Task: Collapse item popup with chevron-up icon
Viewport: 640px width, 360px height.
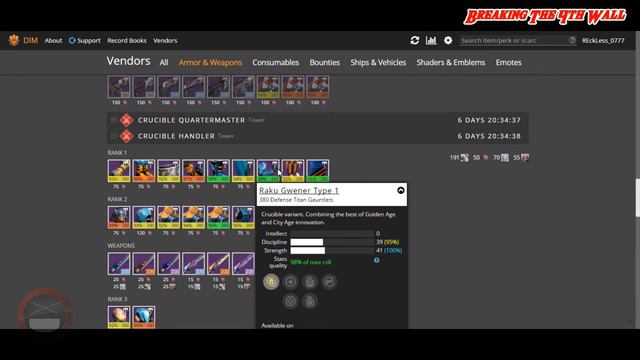Action: click(x=401, y=190)
